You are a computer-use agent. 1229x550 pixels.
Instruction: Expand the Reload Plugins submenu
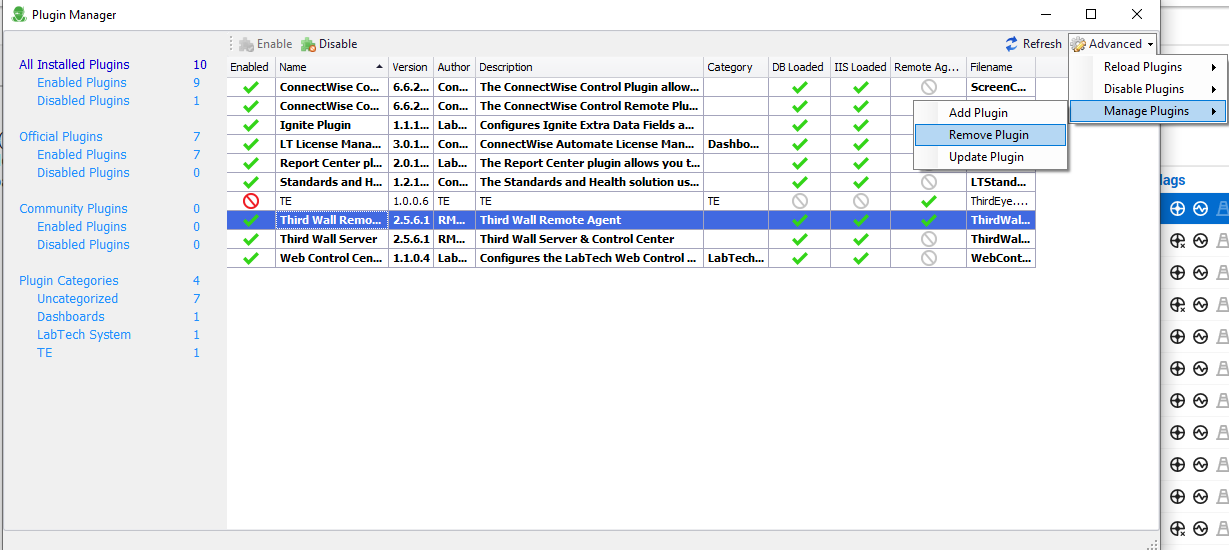(1148, 67)
